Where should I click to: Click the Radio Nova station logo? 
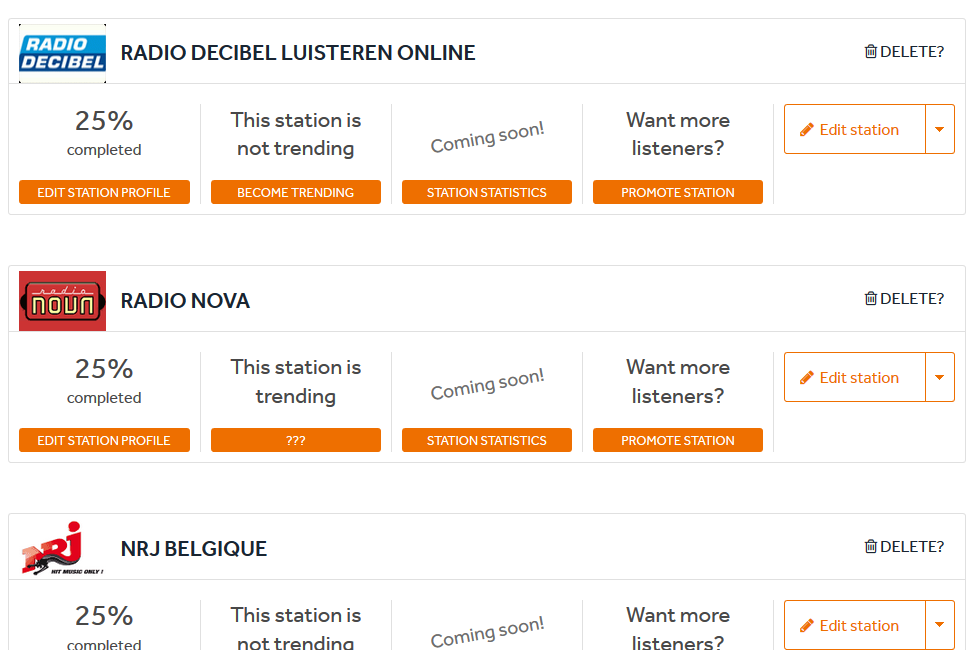(62, 301)
